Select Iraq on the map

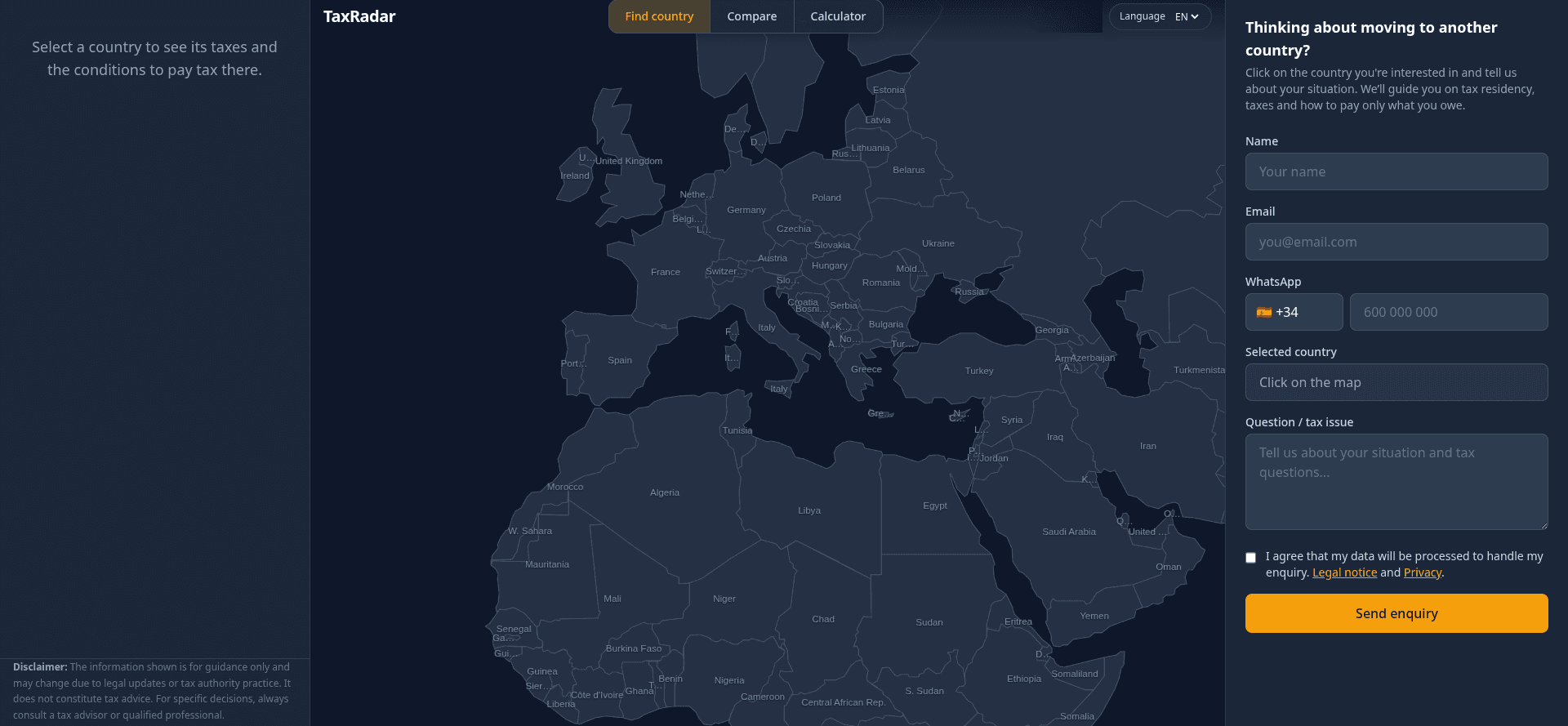coord(1055,437)
